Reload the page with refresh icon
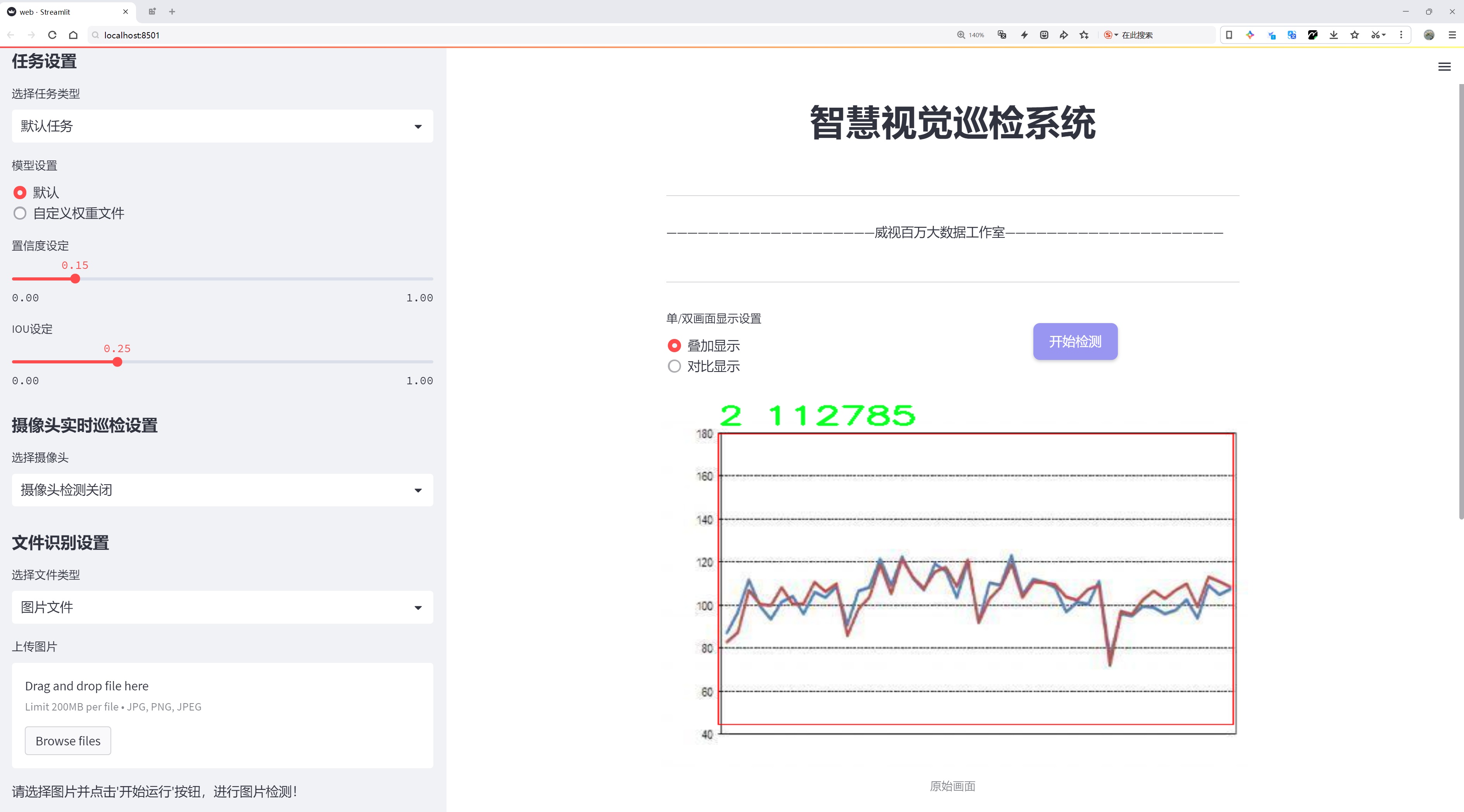 point(52,35)
